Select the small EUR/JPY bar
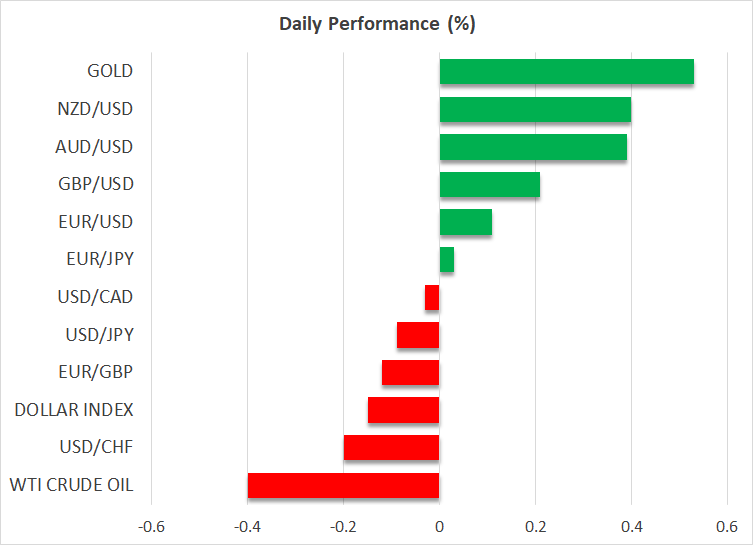753x545 pixels. [x=447, y=260]
